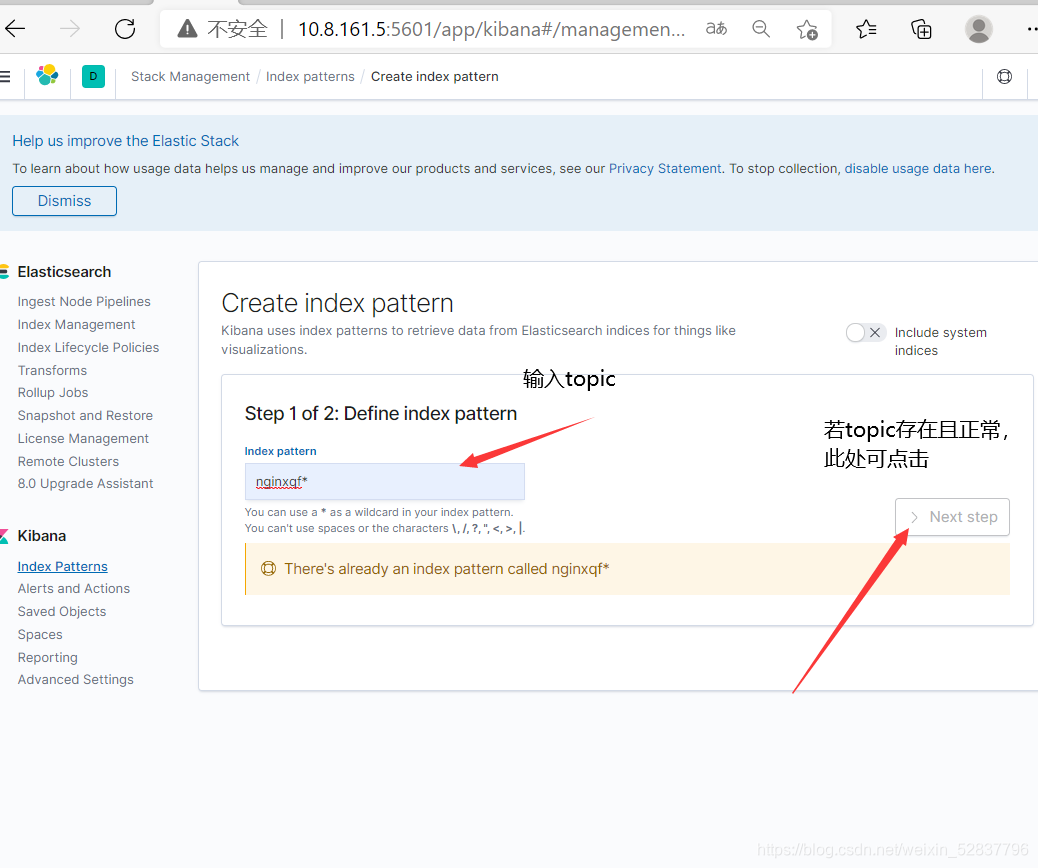Open browser settings and more menu
1038x868 pixels.
[x=1031, y=29]
